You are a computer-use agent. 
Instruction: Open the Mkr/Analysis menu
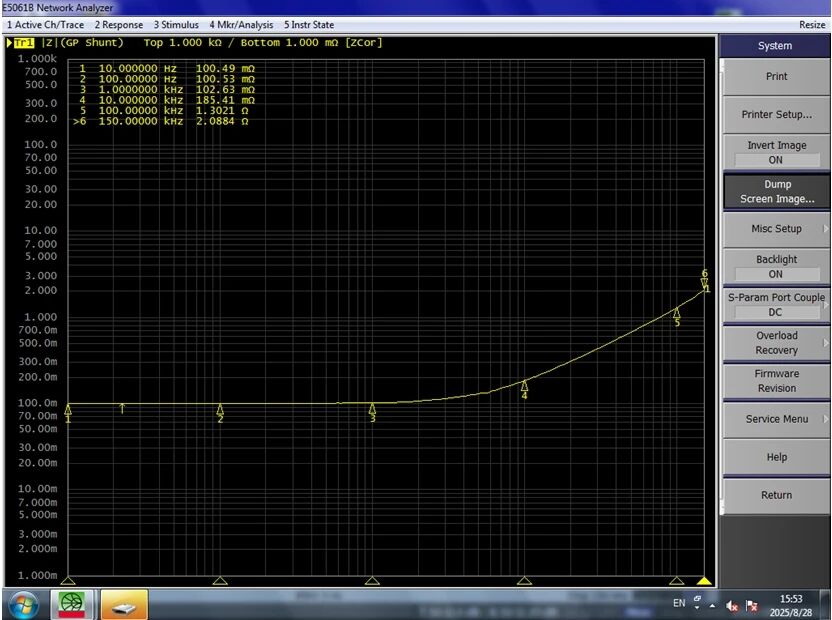click(x=239, y=24)
